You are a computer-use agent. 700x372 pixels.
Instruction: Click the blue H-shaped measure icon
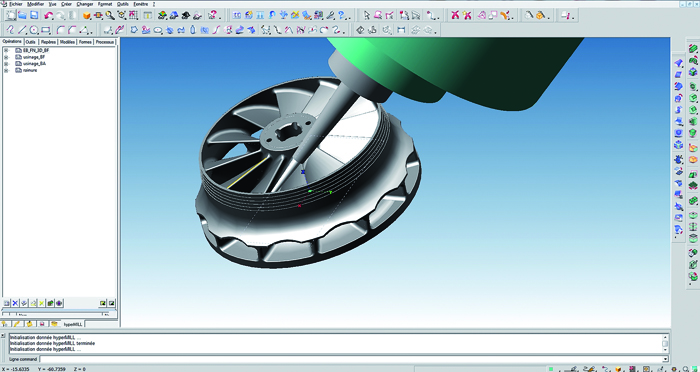pos(401,30)
